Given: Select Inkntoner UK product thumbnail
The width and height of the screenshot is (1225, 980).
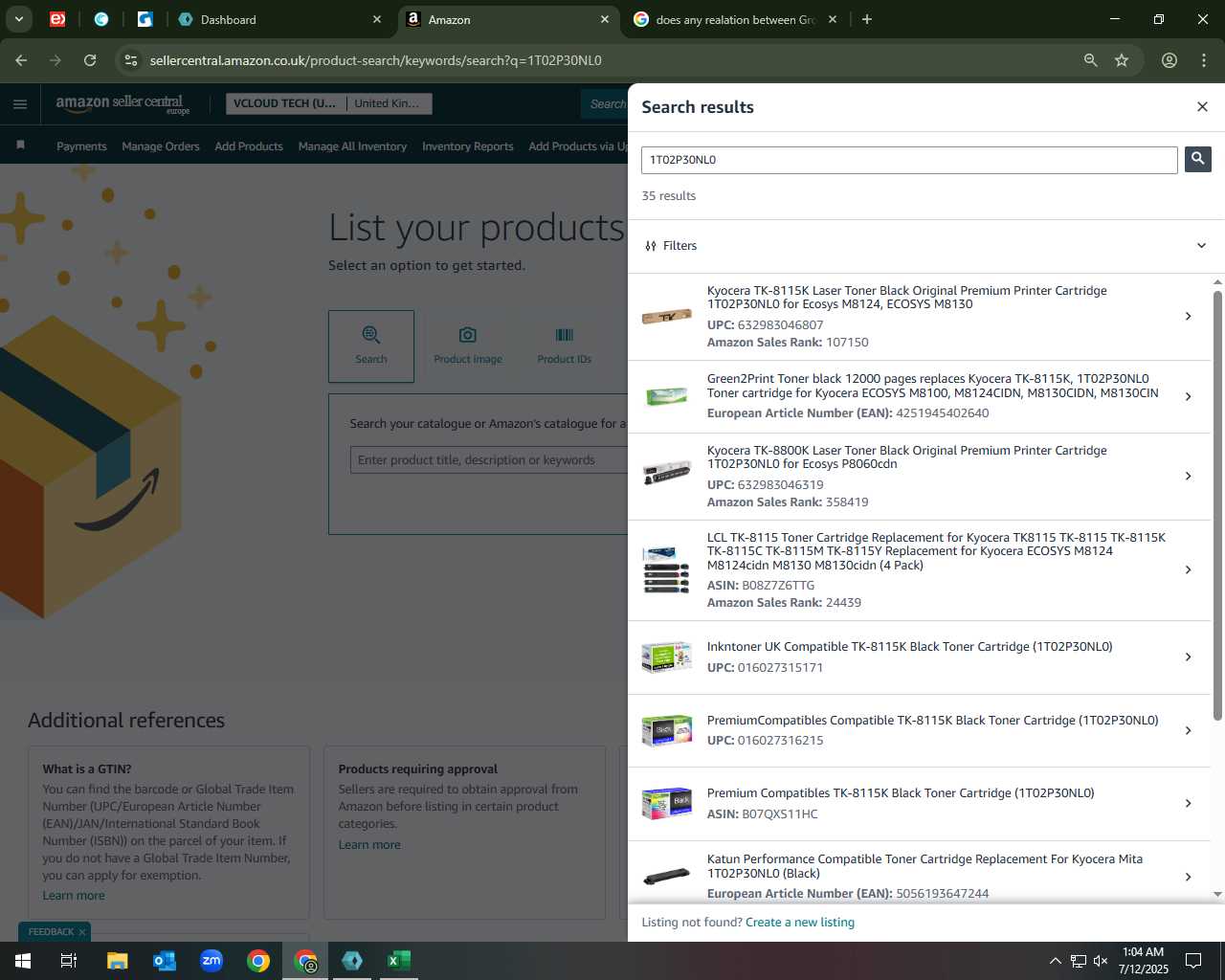Looking at the screenshot, I should coord(667,657).
